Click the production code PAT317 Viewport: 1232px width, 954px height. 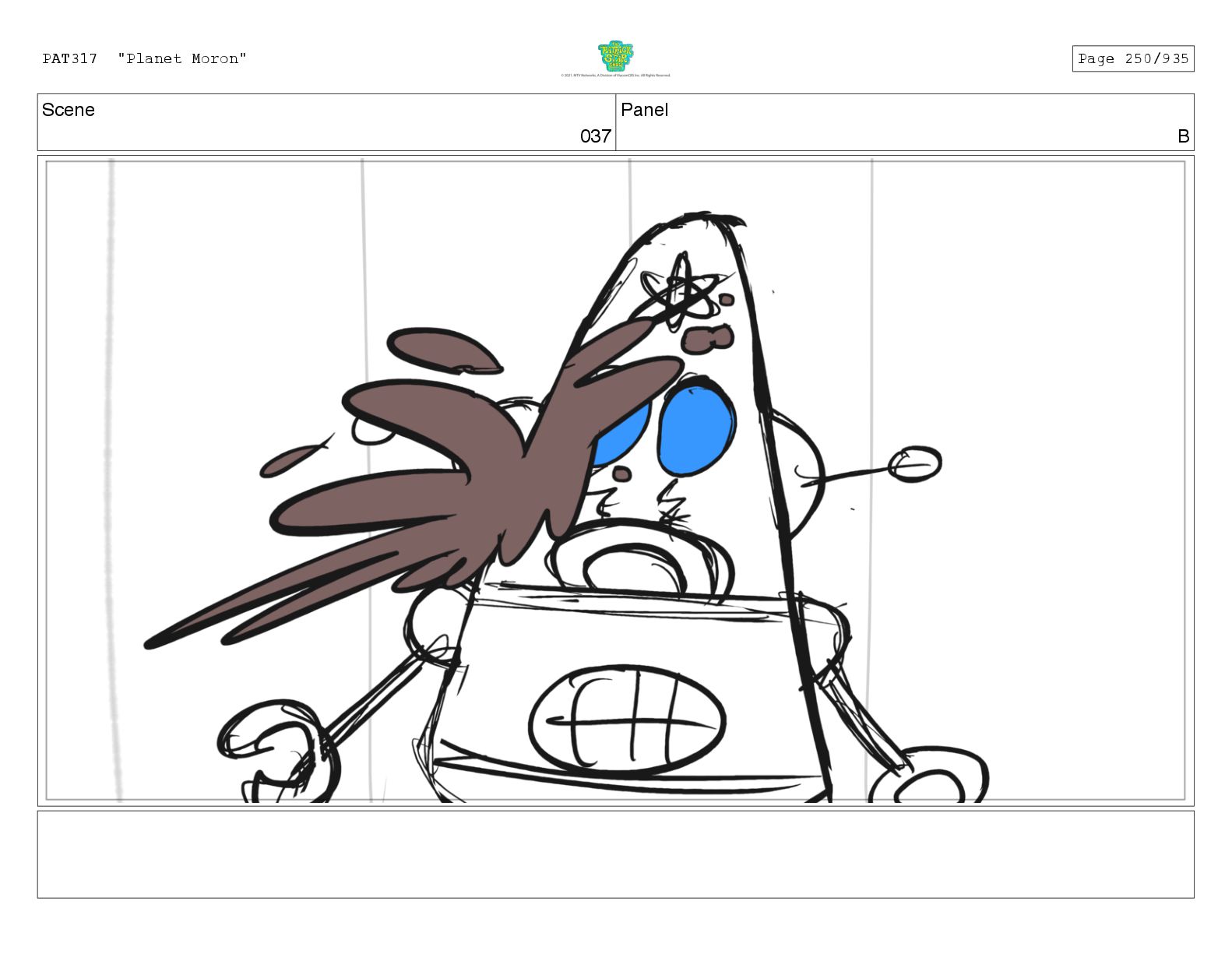[70, 58]
